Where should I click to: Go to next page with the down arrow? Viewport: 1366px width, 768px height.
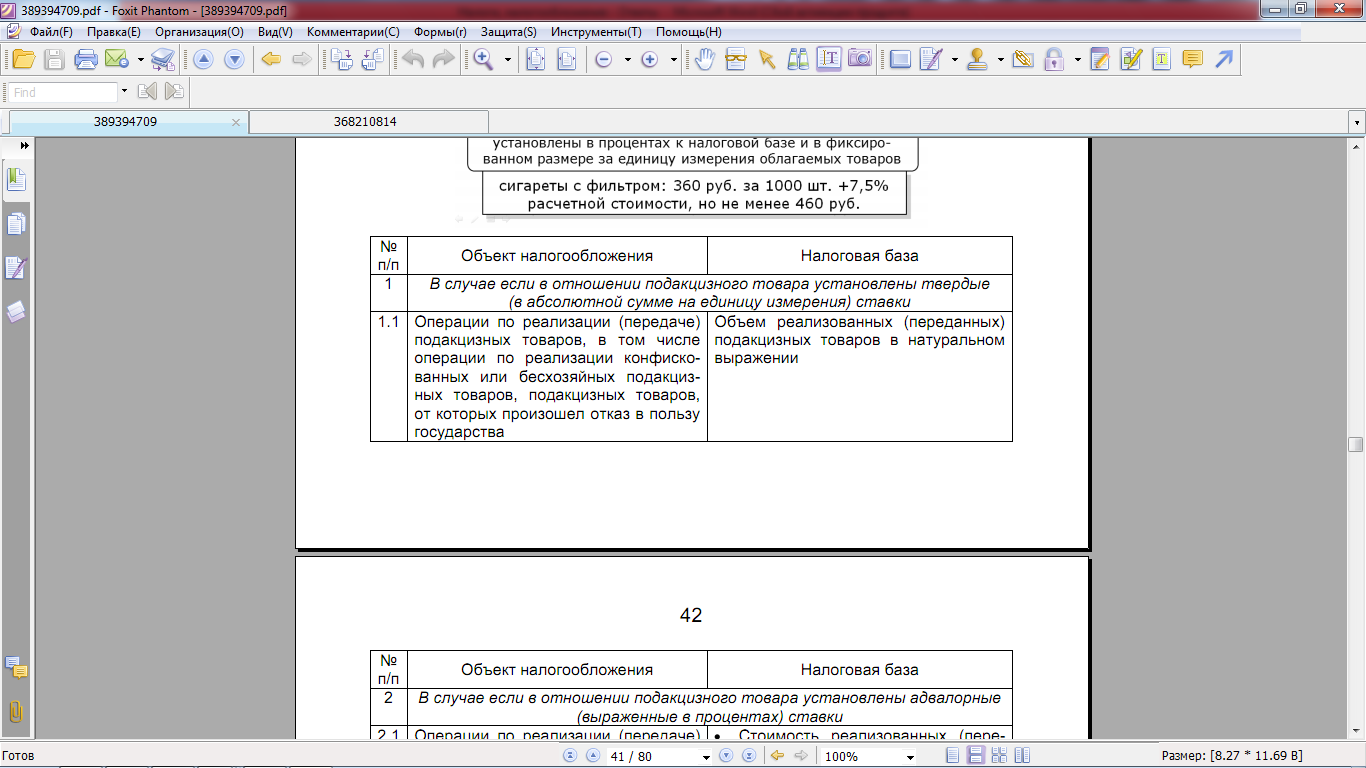(x=234, y=59)
